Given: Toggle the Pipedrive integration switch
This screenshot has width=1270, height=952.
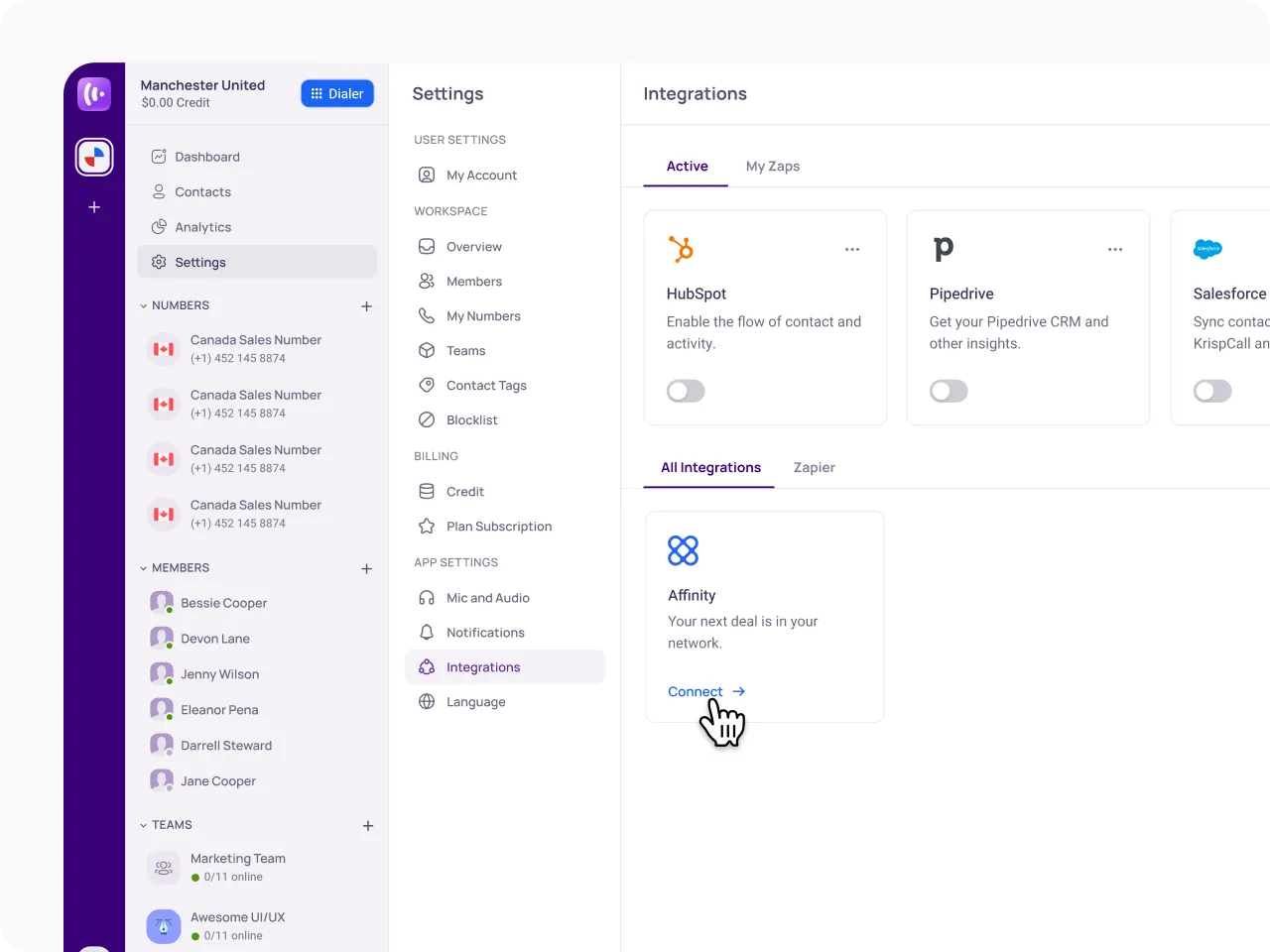Looking at the screenshot, I should click(949, 391).
